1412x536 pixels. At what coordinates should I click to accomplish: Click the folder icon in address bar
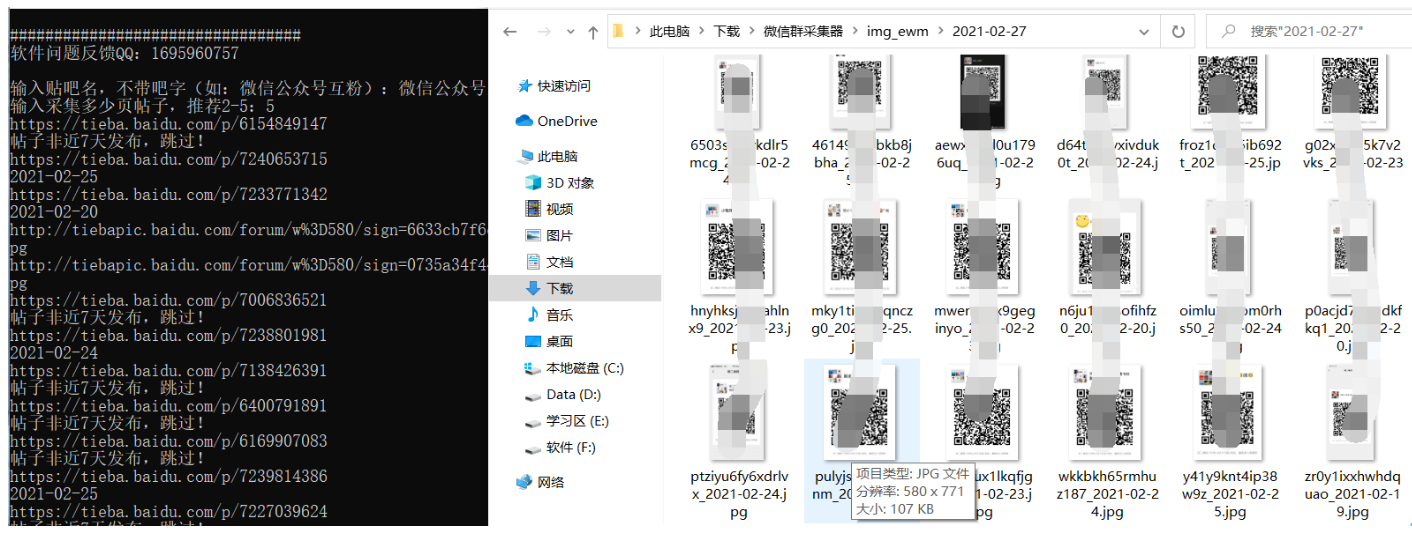tap(619, 31)
